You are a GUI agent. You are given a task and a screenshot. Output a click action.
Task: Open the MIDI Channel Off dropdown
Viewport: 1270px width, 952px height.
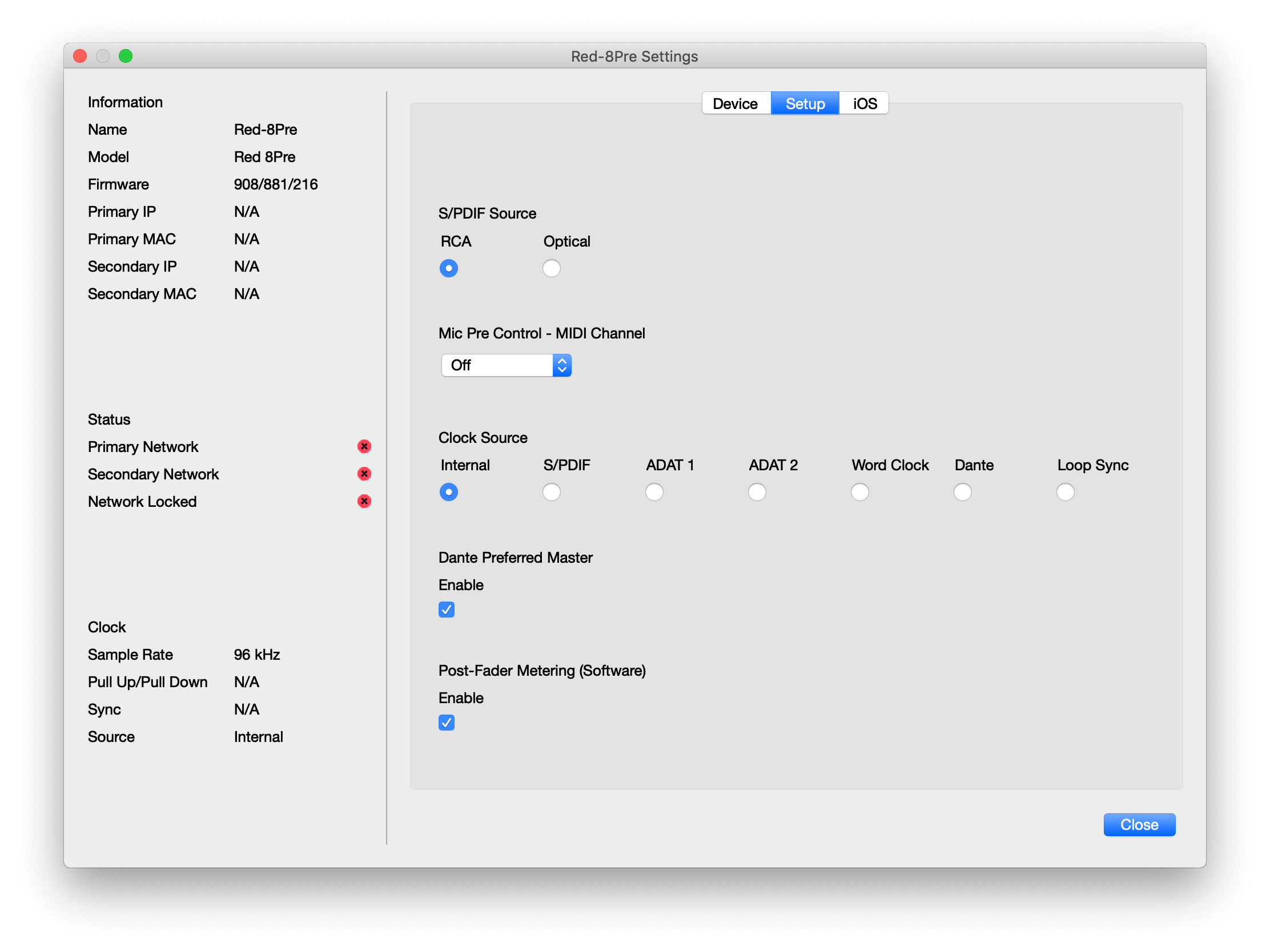click(x=506, y=365)
